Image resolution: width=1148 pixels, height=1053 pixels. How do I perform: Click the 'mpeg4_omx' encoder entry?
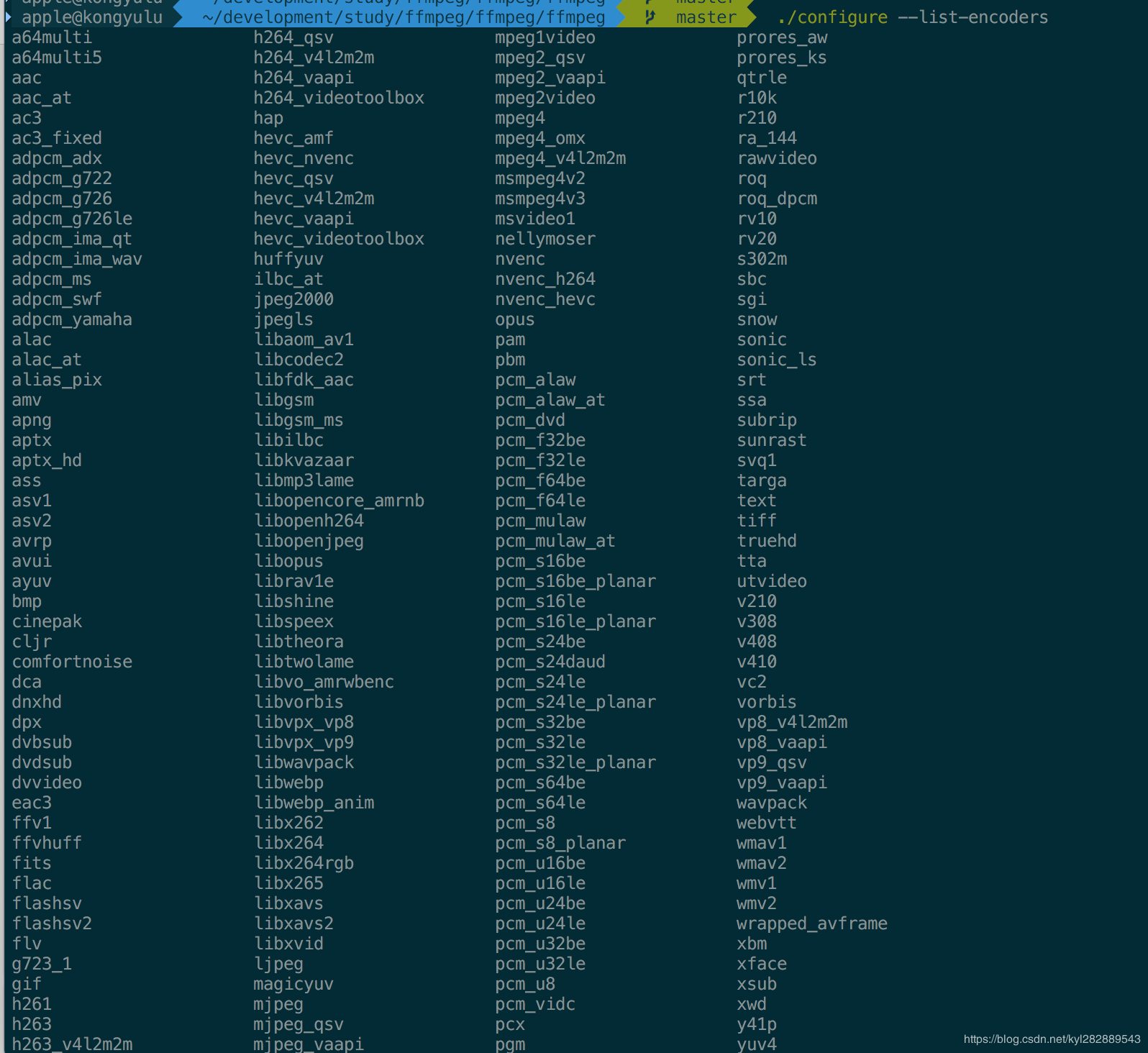pyautogui.click(x=540, y=138)
